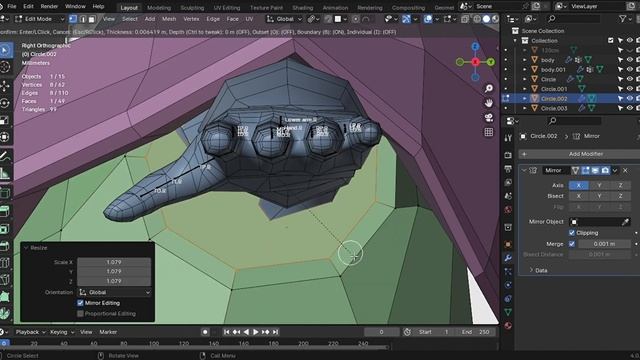Open the Render properties tab
640x360 pixels.
coord(508,155)
